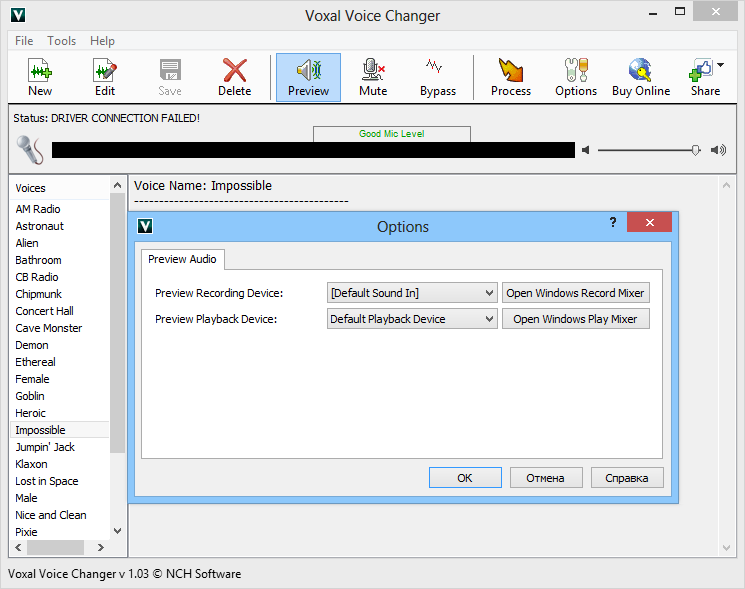Viewport: 745px width, 589px height.
Task: Click the speaker loud icon right of slider
Action: (x=718, y=150)
